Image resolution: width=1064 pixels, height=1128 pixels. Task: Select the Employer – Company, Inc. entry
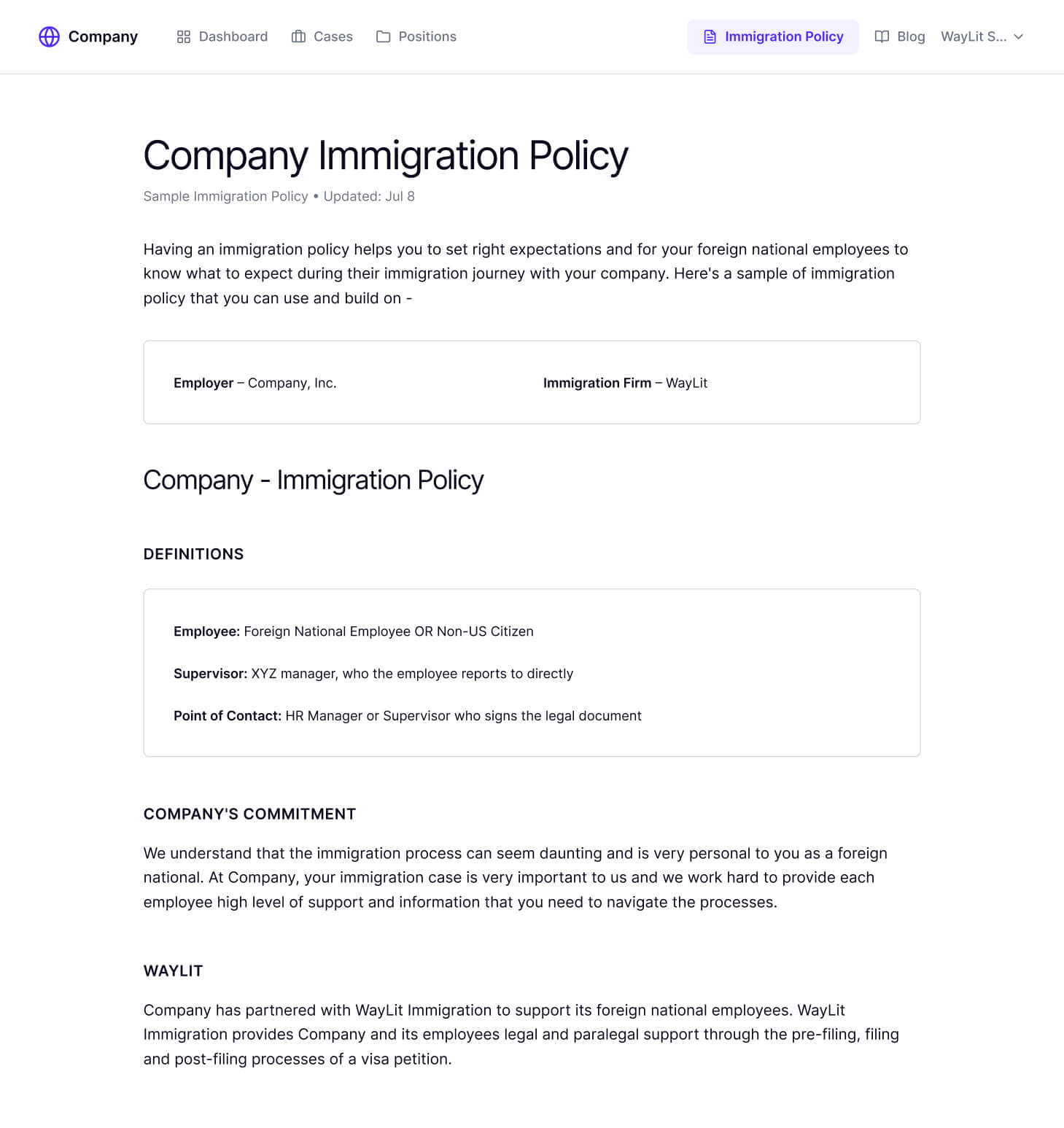coord(255,382)
